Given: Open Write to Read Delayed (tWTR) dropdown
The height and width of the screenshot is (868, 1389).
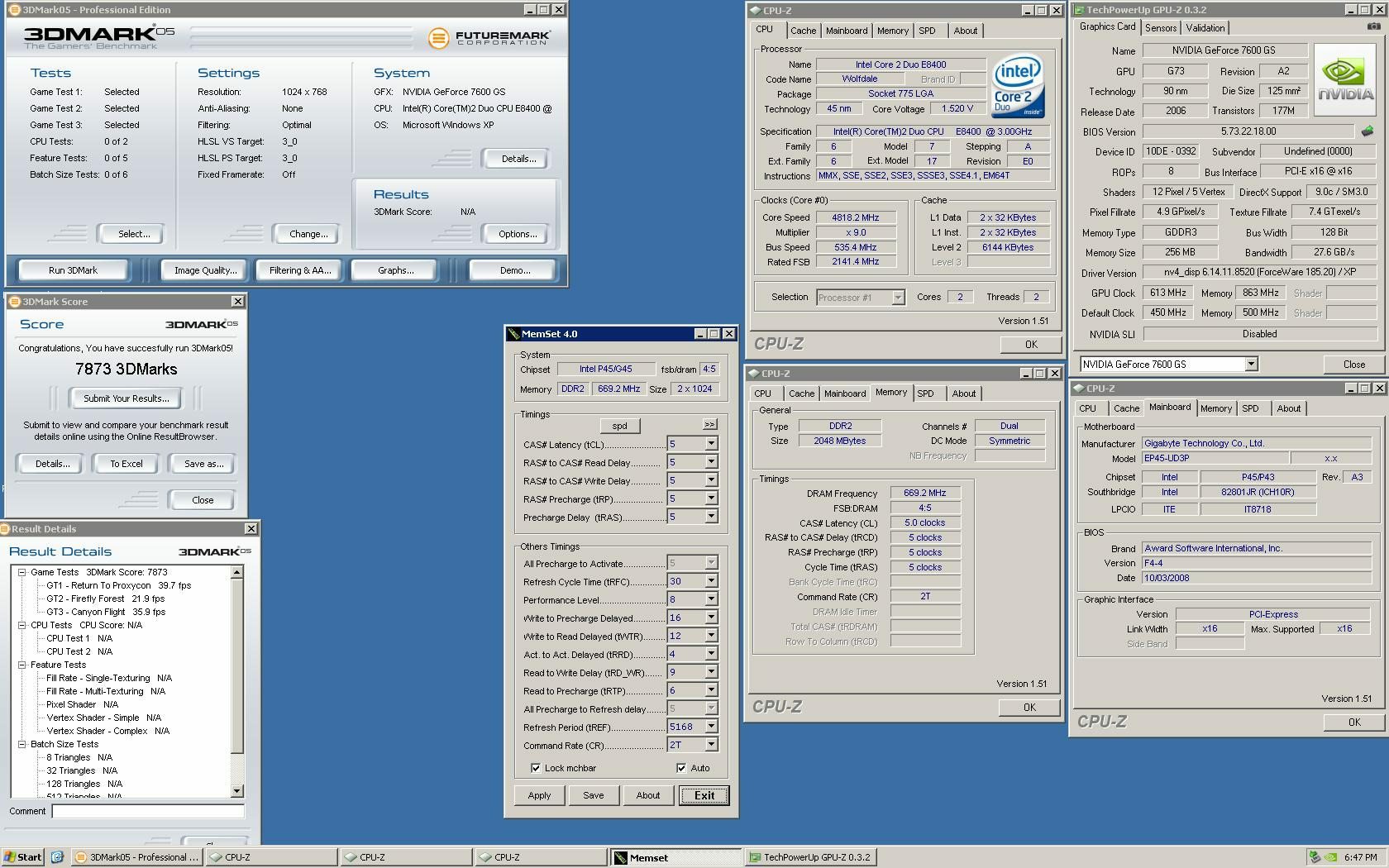Looking at the screenshot, I should (x=710, y=636).
